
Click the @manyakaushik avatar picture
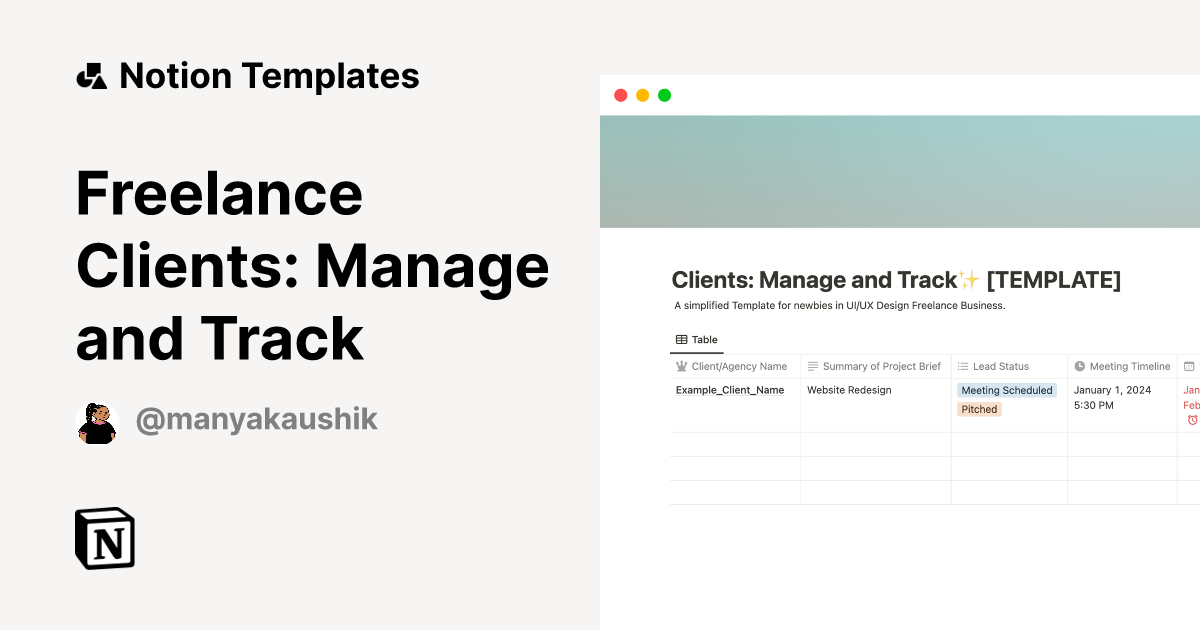[96, 421]
